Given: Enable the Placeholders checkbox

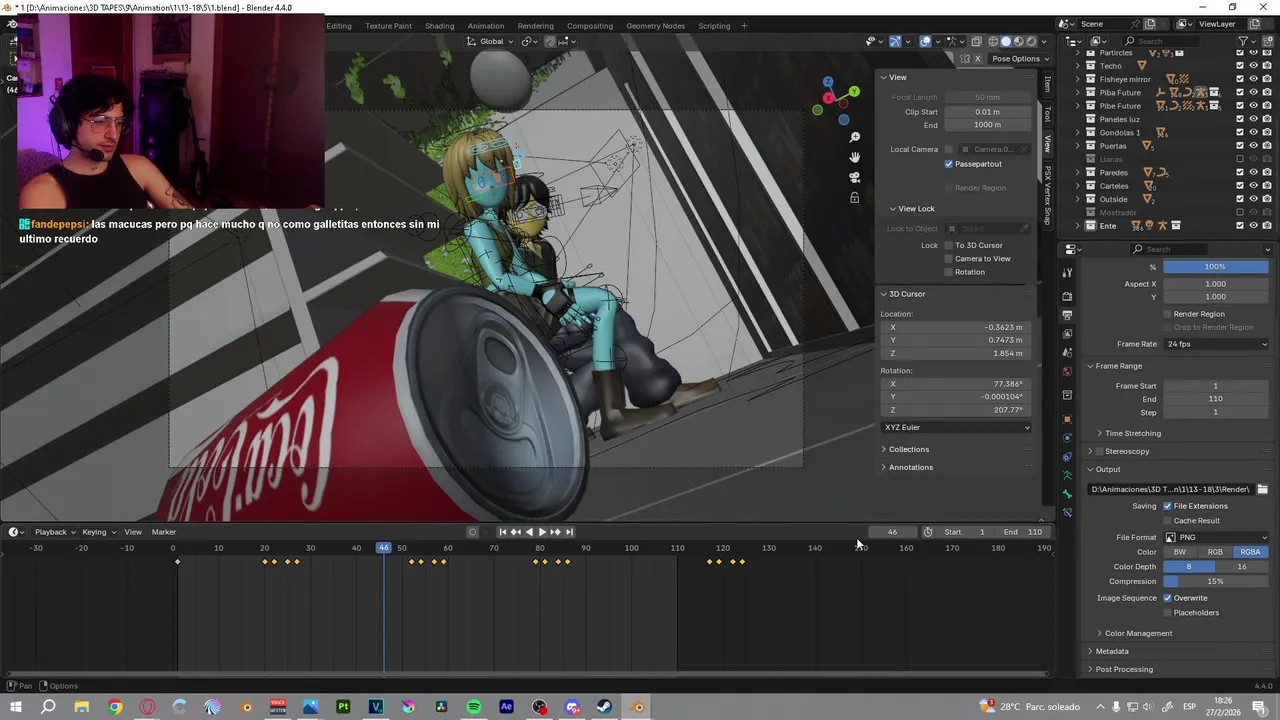Looking at the screenshot, I should pyautogui.click(x=1168, y=612).
